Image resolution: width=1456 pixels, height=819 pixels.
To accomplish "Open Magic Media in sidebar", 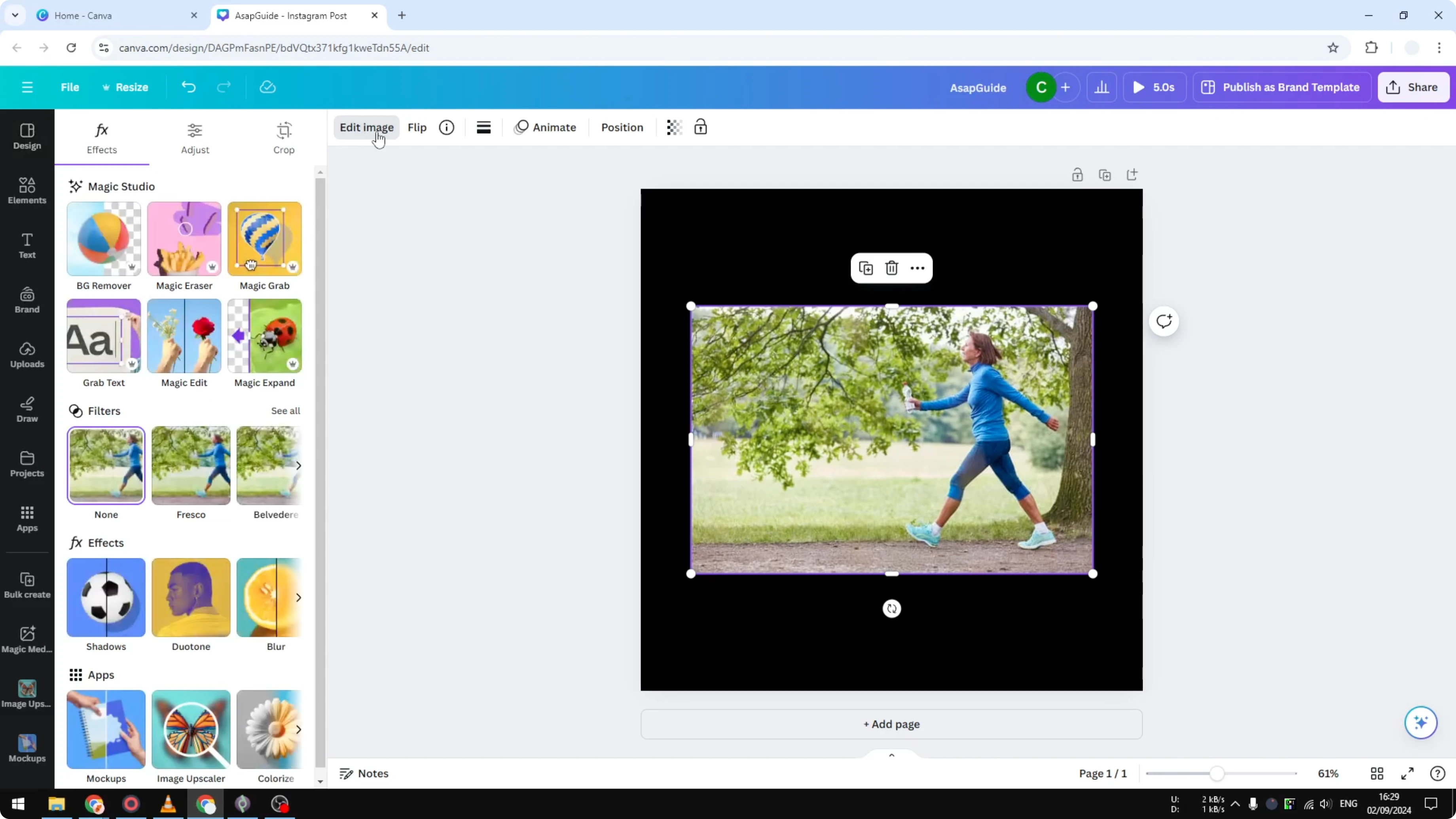I will pyautogui.click(x=27, y=640).
